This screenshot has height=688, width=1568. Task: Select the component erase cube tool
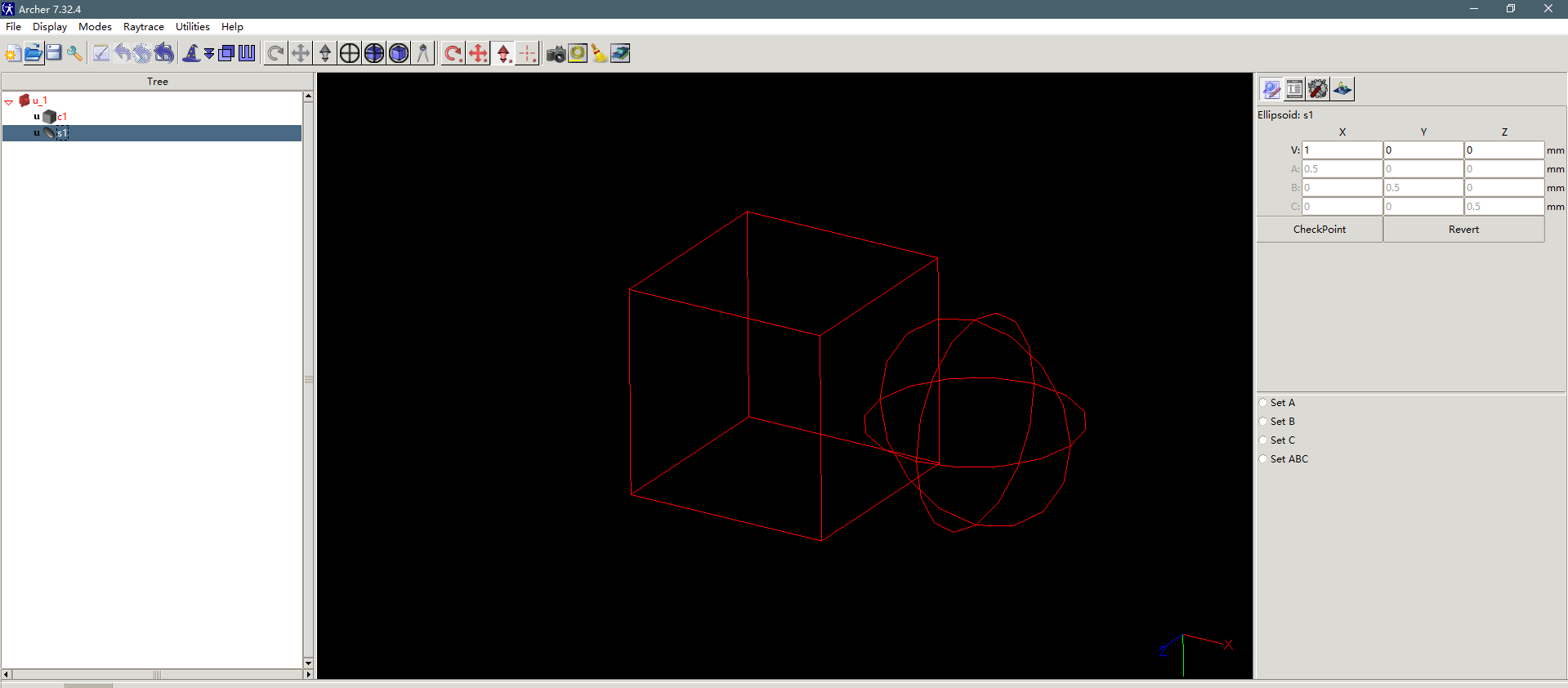coord(399,54)
